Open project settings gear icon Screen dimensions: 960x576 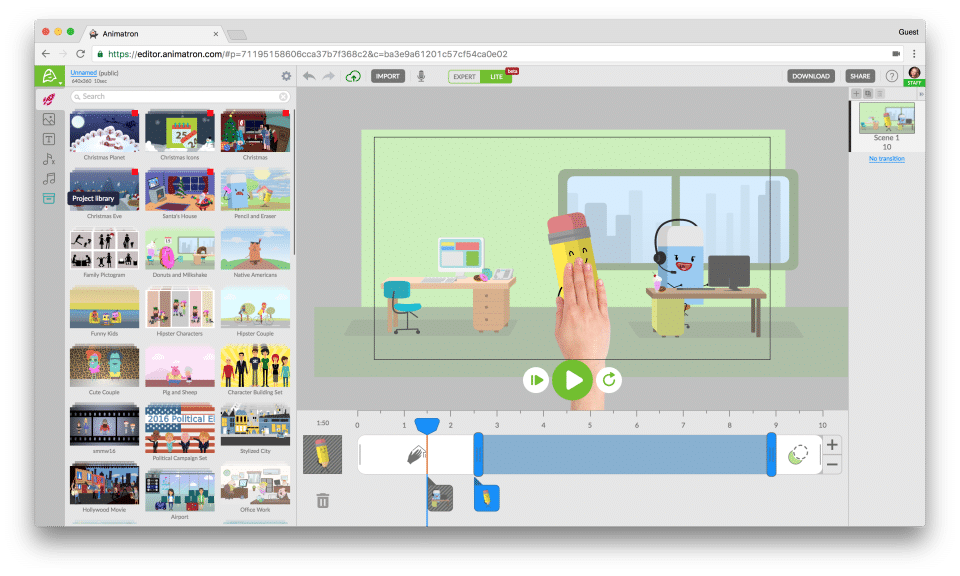(286, 76)
